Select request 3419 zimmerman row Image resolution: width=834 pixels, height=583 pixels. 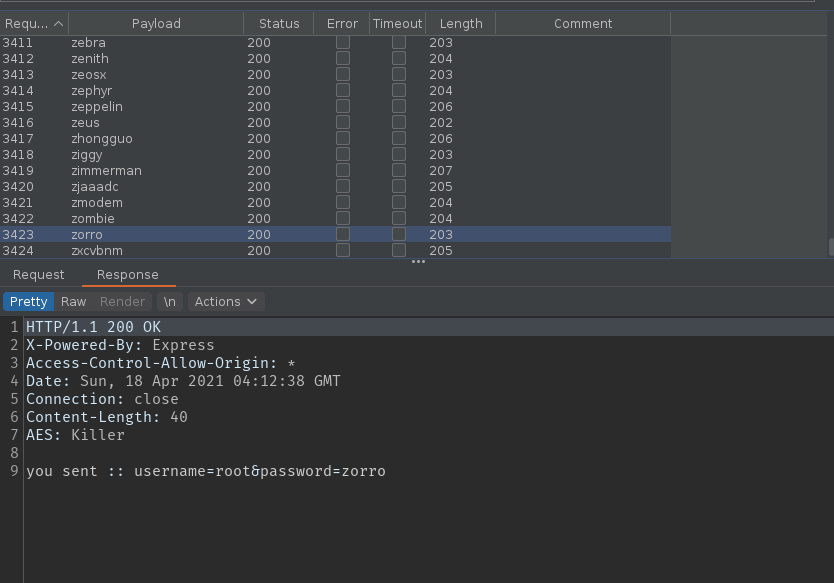[x=106, y=171]
